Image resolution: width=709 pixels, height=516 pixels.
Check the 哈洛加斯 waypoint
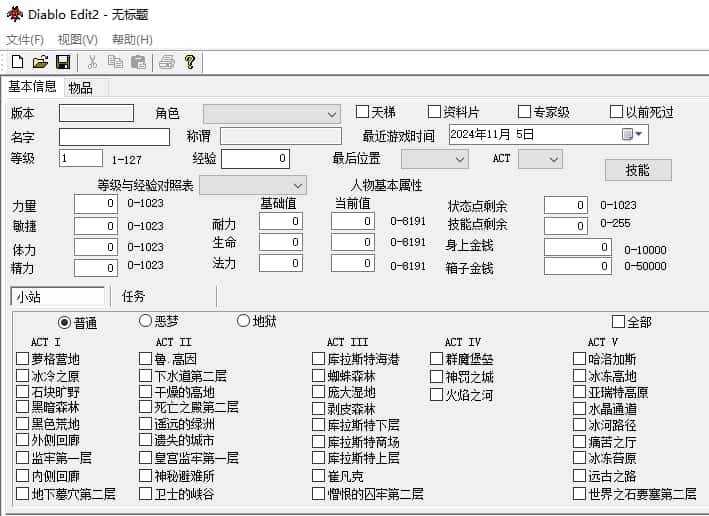point(605,359)
